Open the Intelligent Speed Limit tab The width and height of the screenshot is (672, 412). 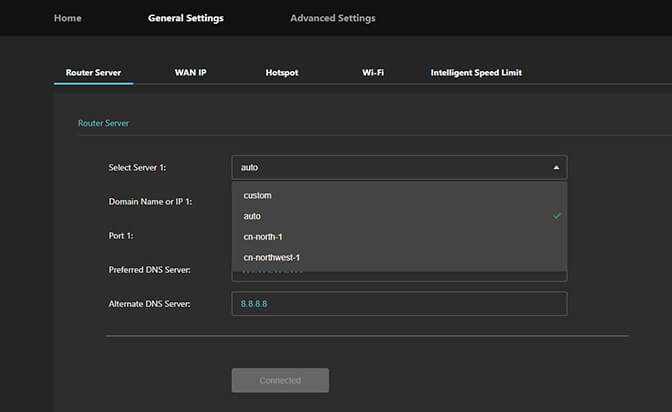[x=476, y=72]
